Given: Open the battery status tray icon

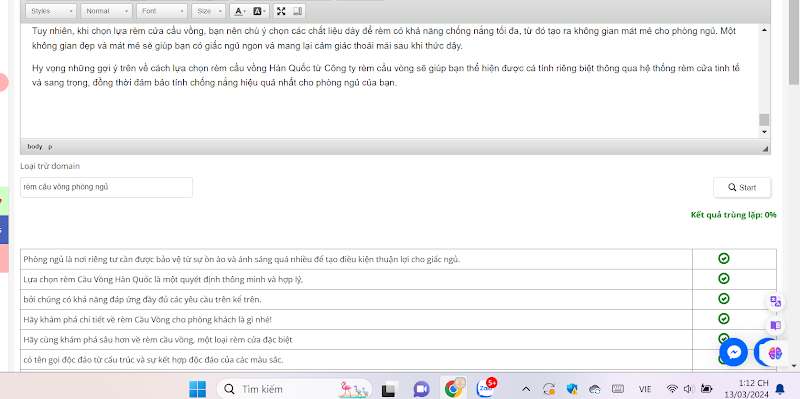Looking at the screenshot, I should tap(707, 389).
